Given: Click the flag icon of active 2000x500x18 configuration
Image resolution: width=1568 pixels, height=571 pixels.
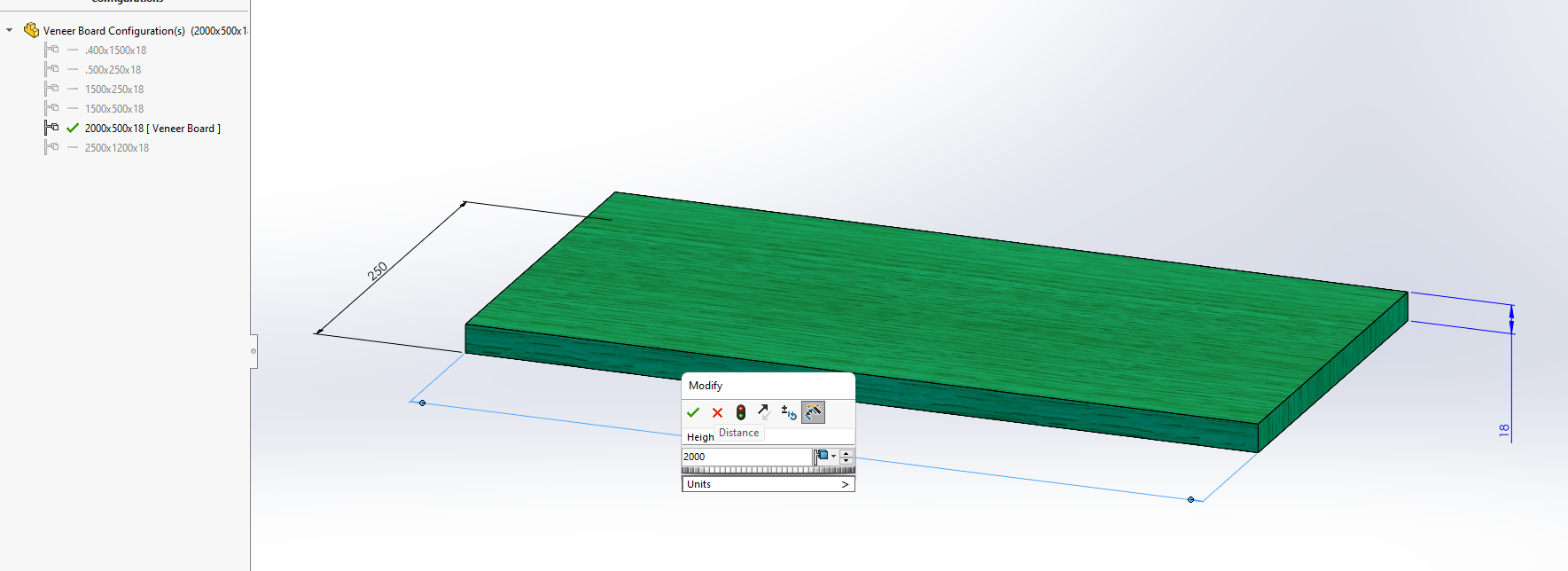Looking at the screenshot, I should pyautogui.click(x=51, y=128).
